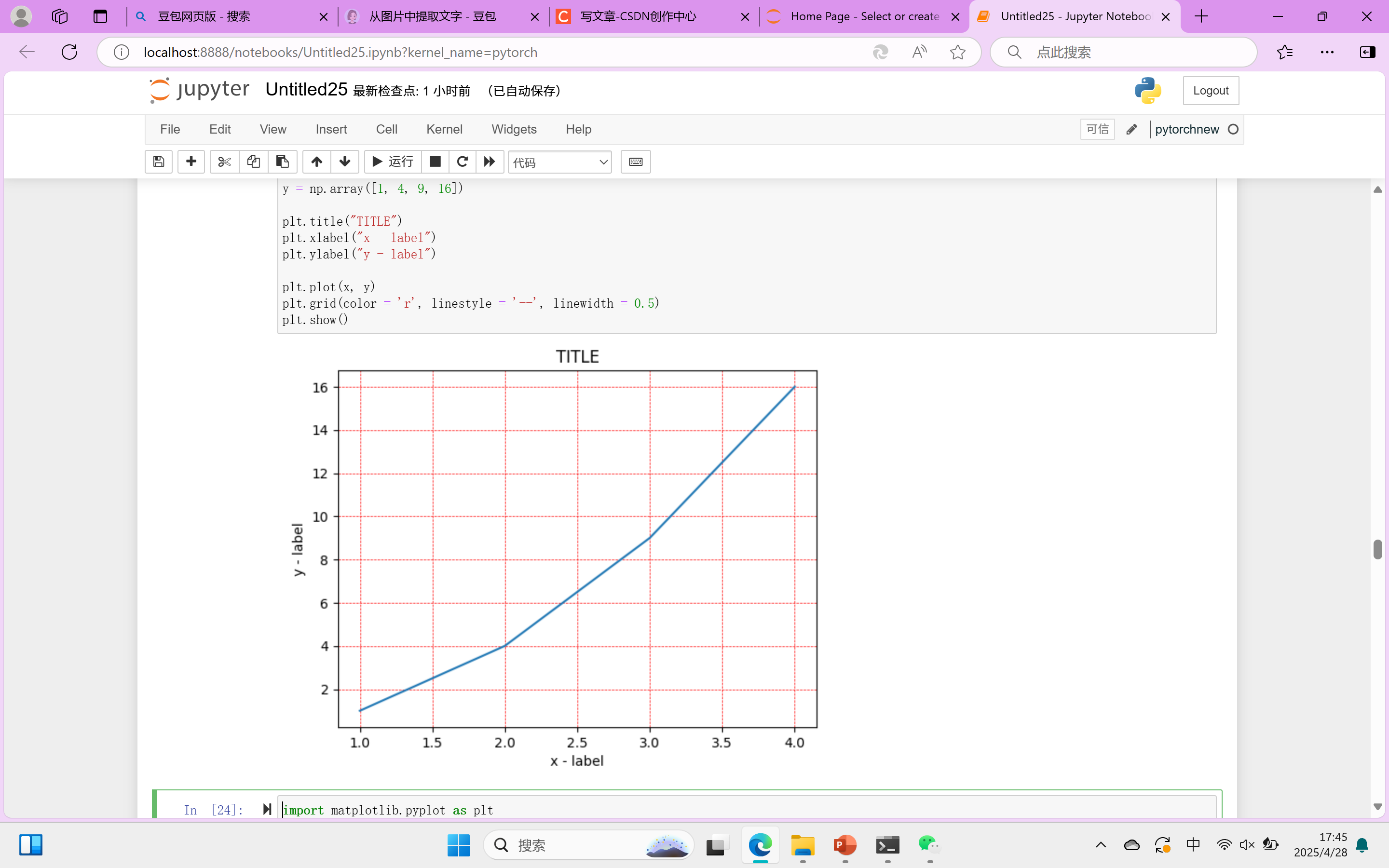The height and width of the screenshot is (868, 1389).
Task: Open the Cell menu
Action: tap(386, 129)
